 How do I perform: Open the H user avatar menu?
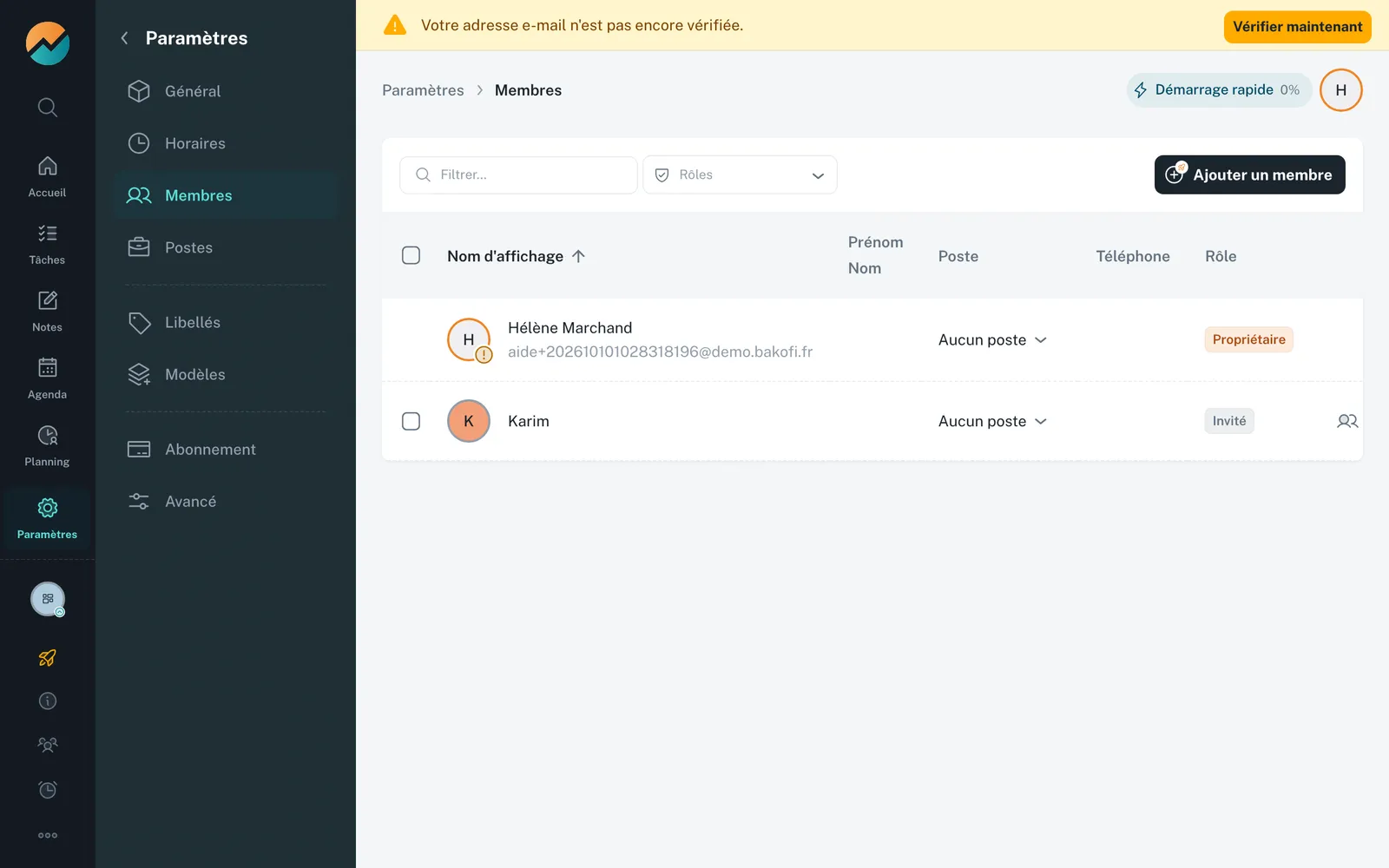pyautogui.click(x=1340, y=90)
